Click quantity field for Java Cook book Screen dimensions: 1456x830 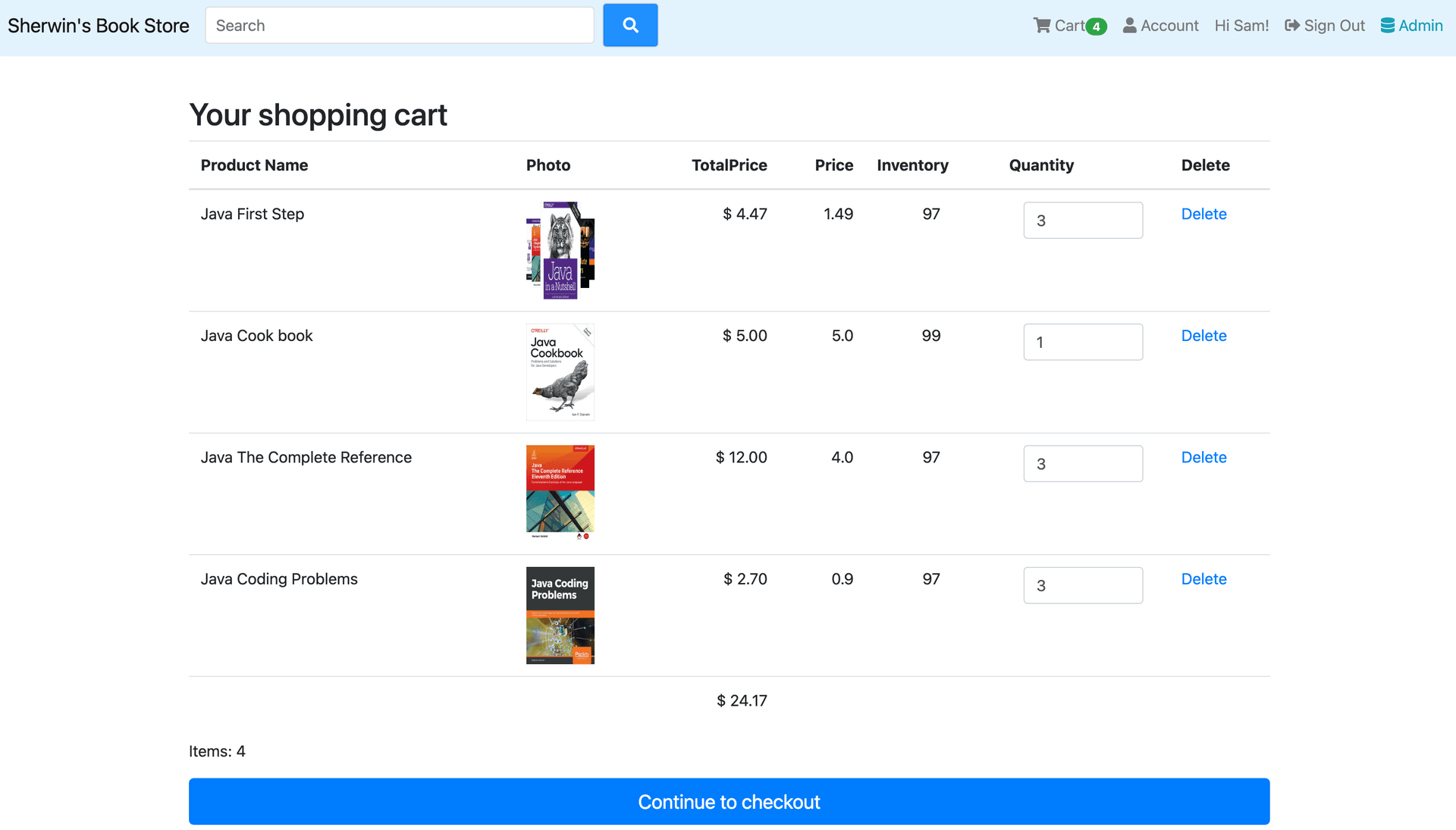1082,342
